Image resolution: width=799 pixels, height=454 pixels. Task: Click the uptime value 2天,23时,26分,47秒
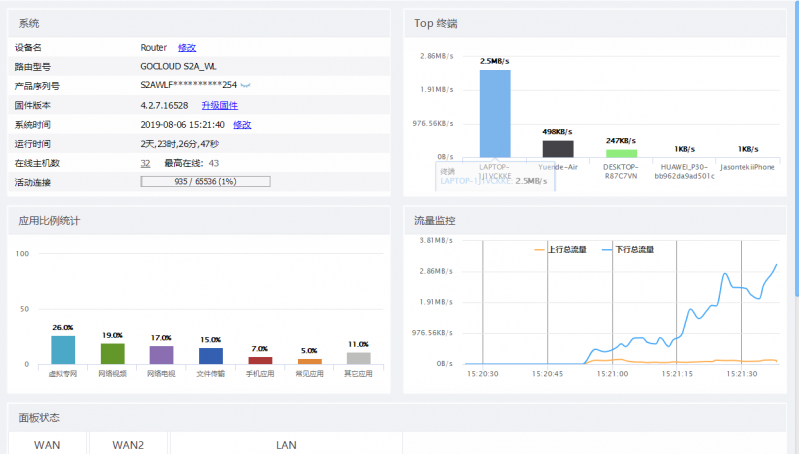pyautogui.click(x=180, y=144)
